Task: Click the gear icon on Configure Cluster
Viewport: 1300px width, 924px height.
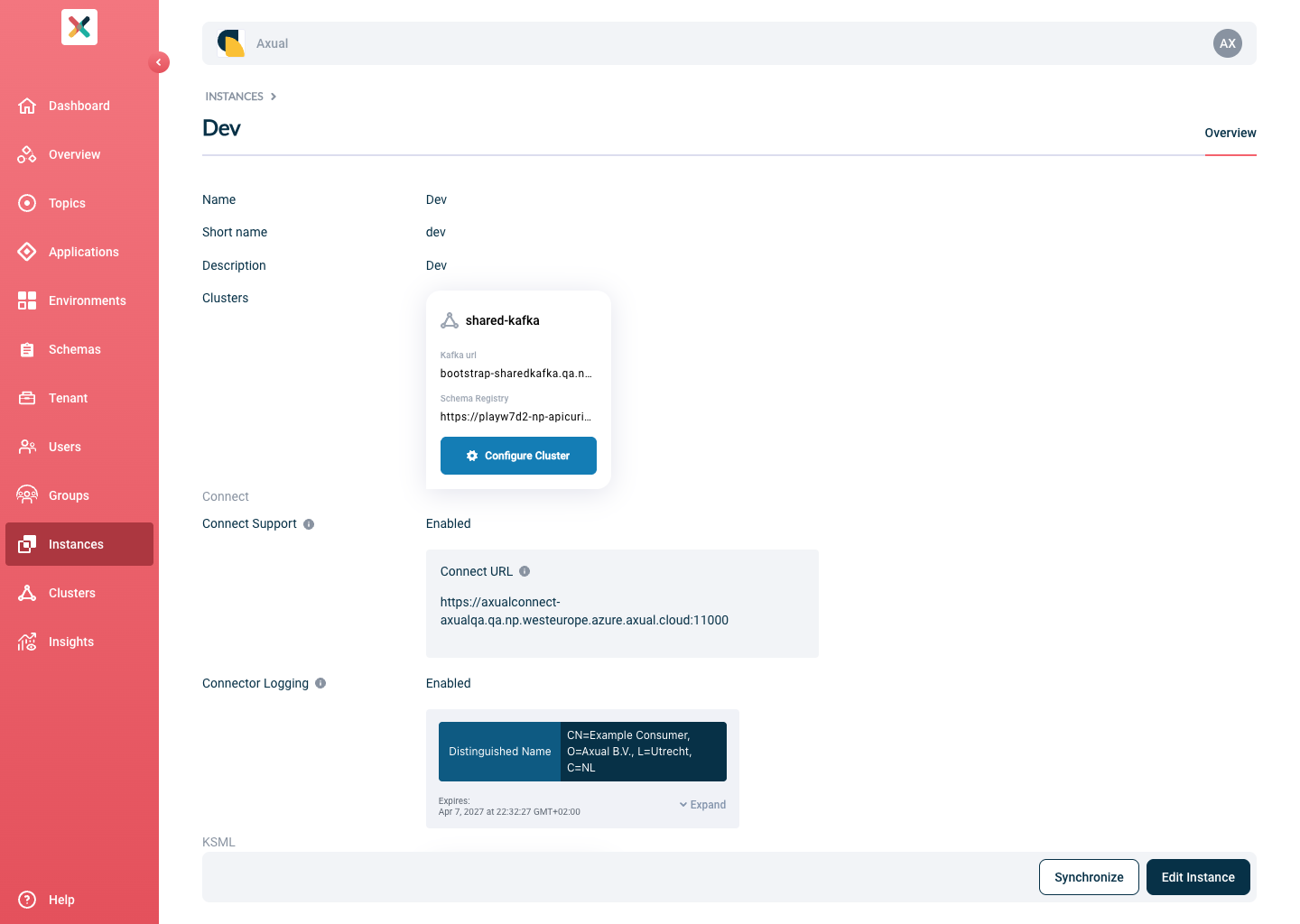Action: click(x=472, y=456)
